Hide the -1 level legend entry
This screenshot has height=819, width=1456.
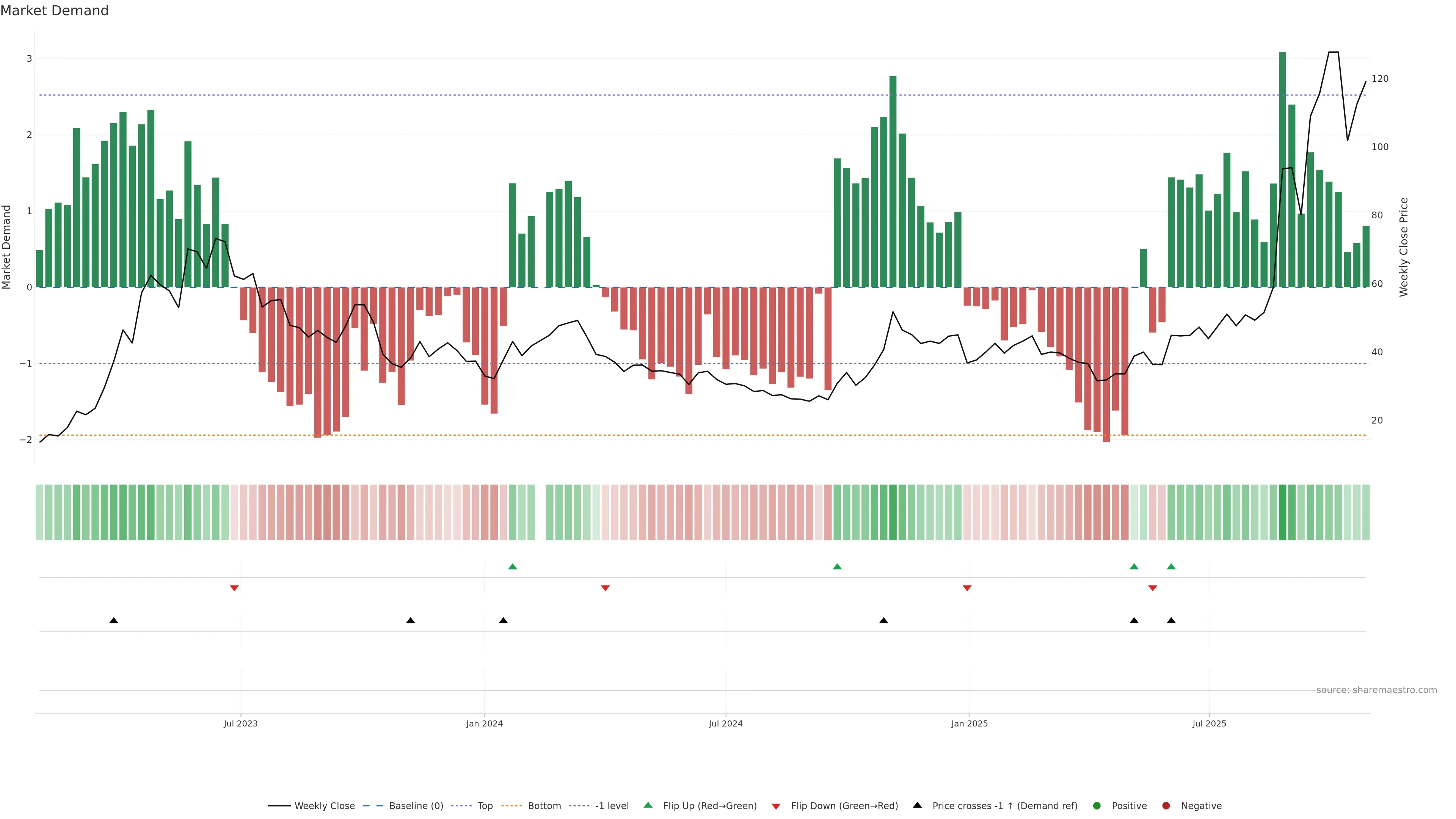(612, 805)
